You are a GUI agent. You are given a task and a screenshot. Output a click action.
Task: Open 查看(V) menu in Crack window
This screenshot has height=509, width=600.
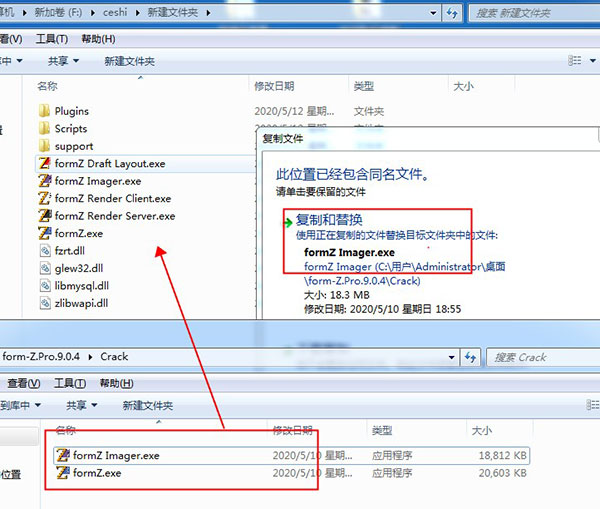coord(24,383)
